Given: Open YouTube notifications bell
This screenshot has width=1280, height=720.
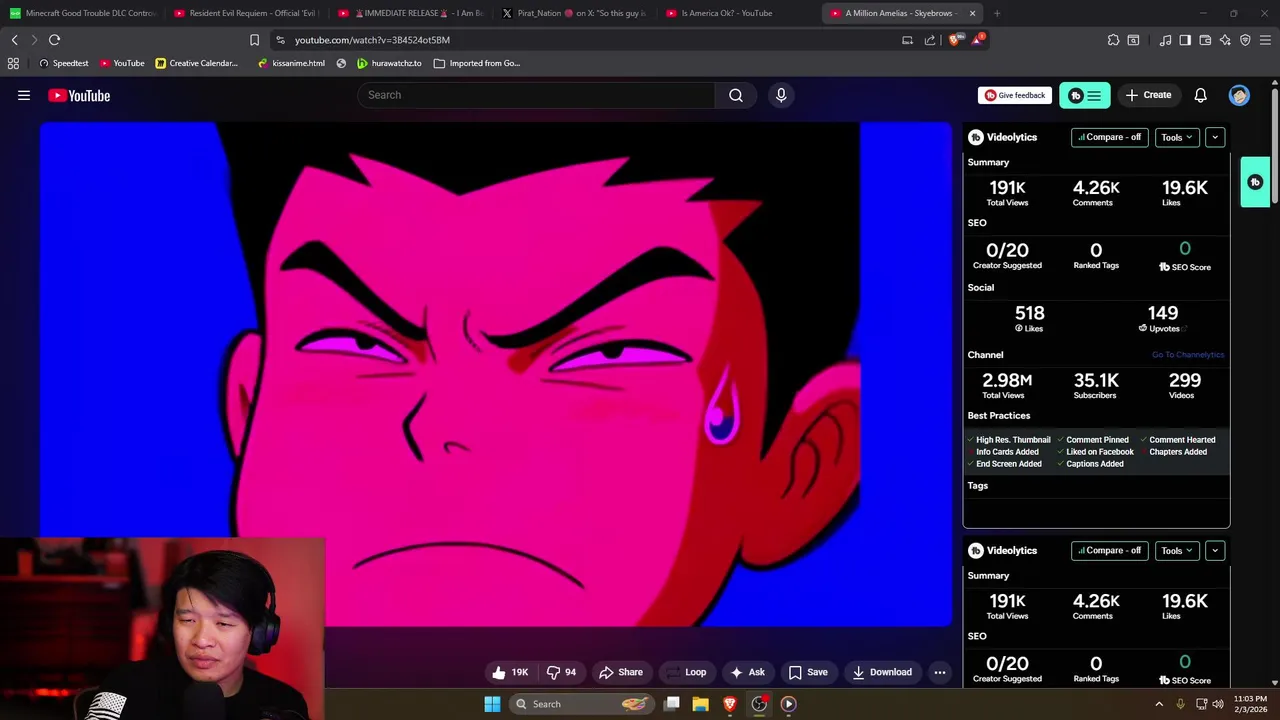Looking at the screenshot, I should [x=1200, y=95].
